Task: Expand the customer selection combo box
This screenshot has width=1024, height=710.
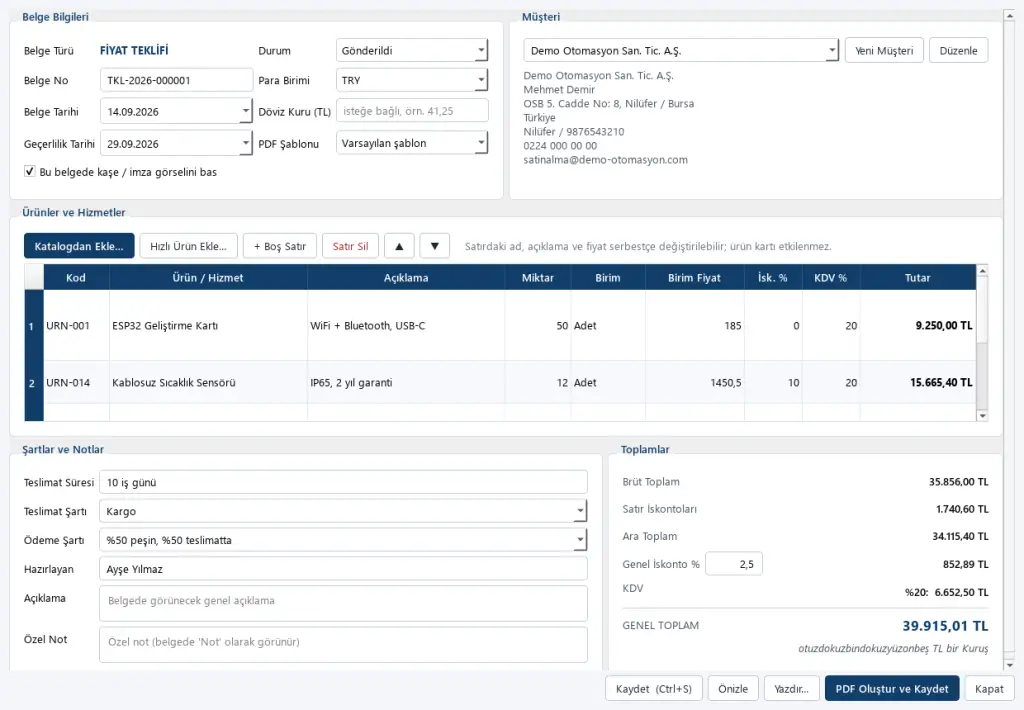Action: point(831,50)
